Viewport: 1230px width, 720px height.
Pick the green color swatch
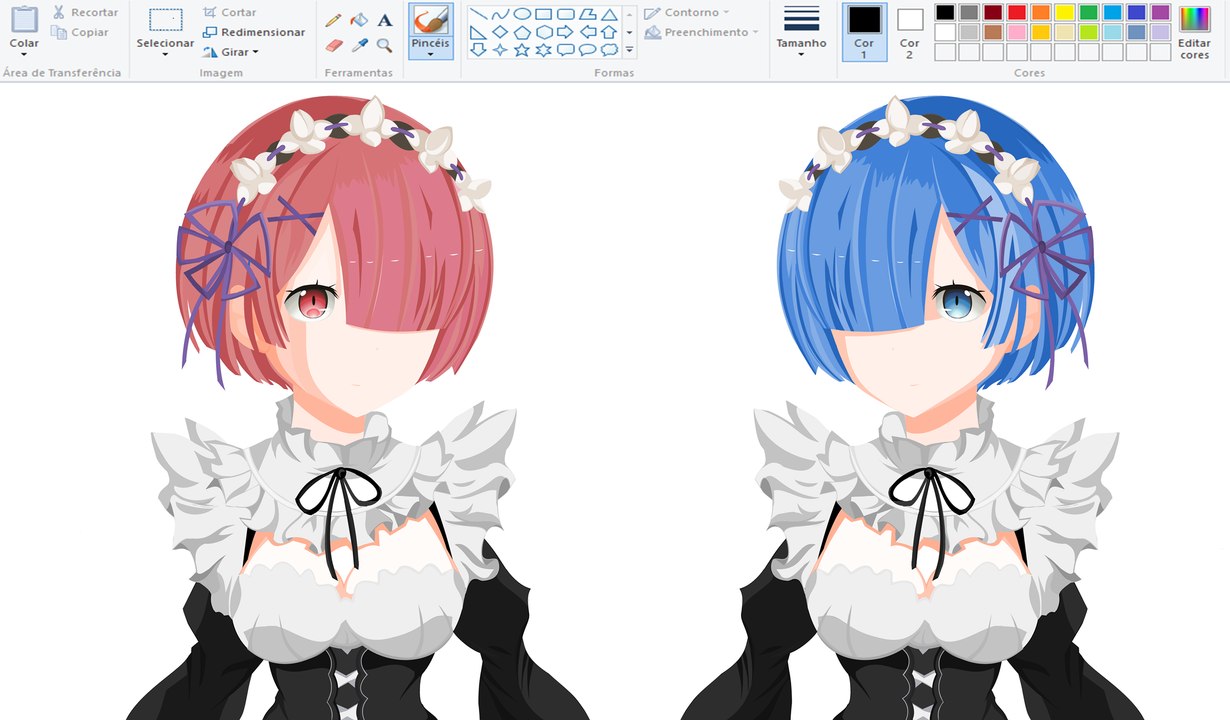(1089, 13)
